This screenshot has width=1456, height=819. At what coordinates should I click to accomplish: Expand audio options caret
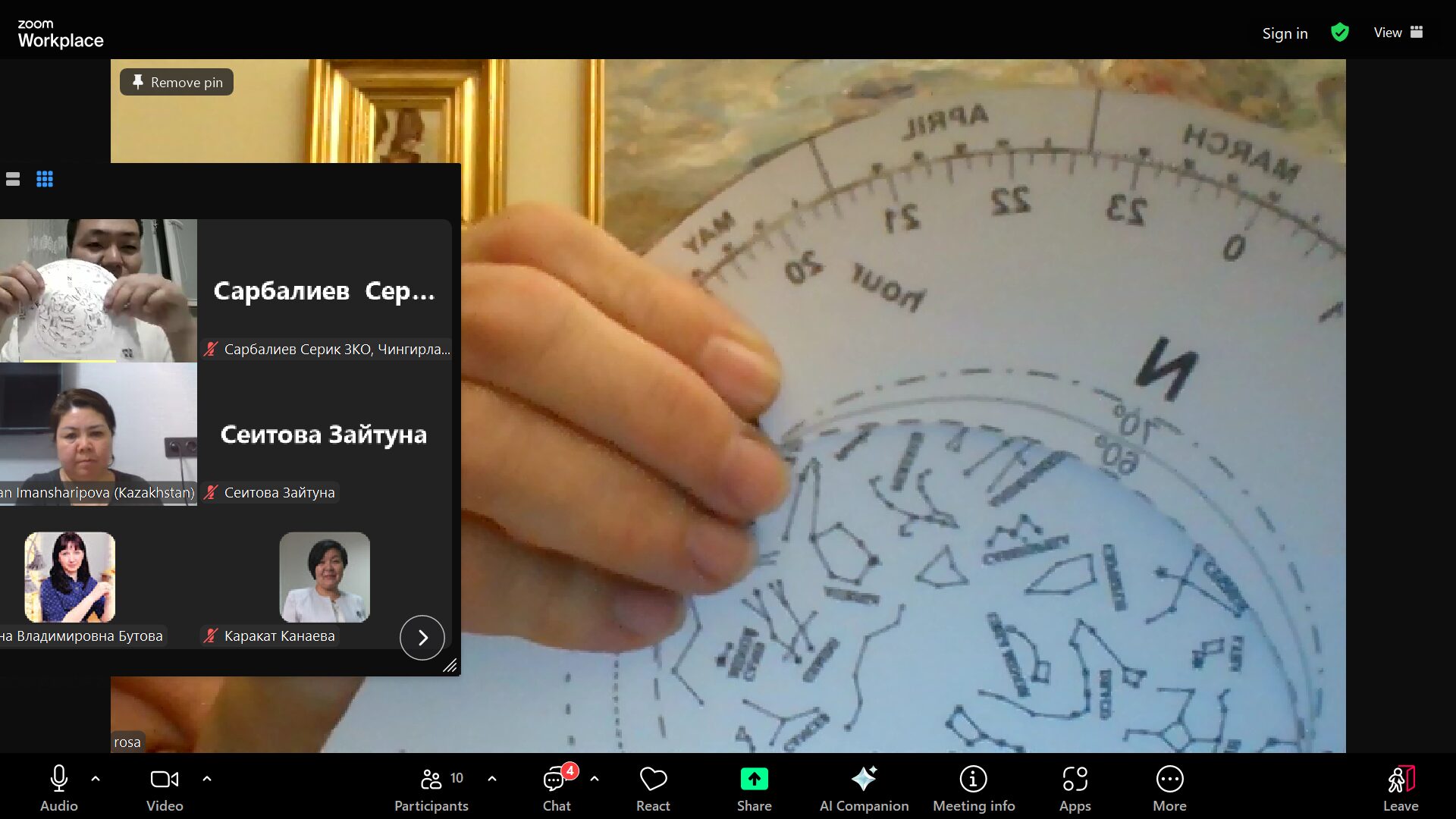96,779
